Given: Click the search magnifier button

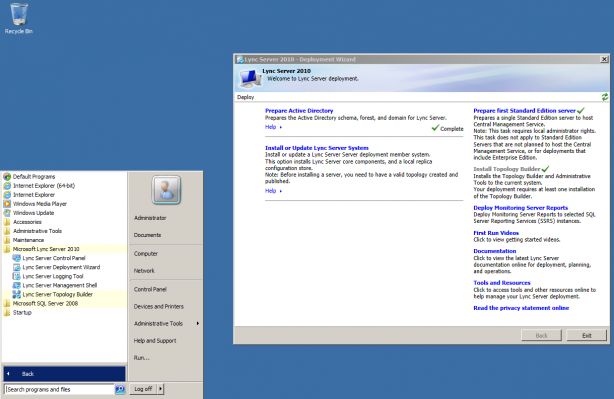Looking at the screenshot, I should point(120,389).
